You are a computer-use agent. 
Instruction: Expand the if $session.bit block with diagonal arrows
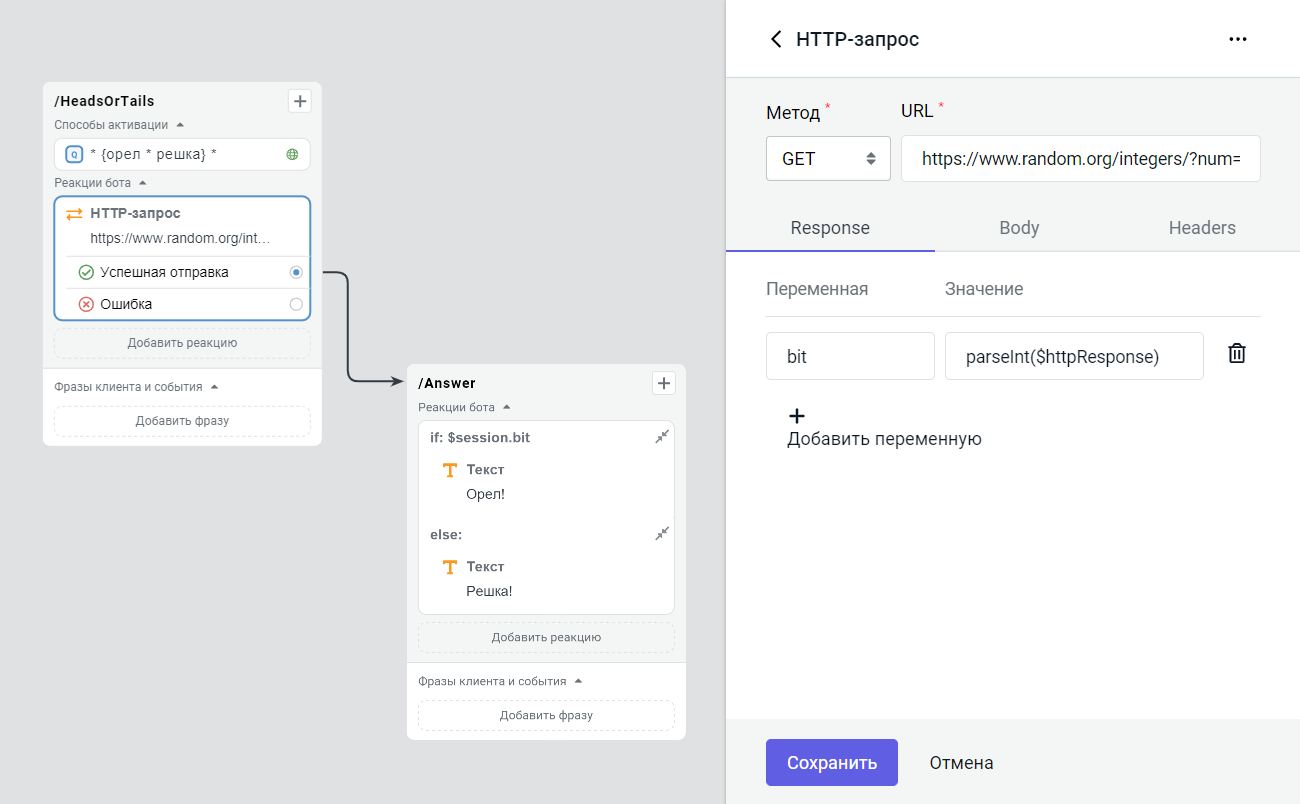[661, 437]
